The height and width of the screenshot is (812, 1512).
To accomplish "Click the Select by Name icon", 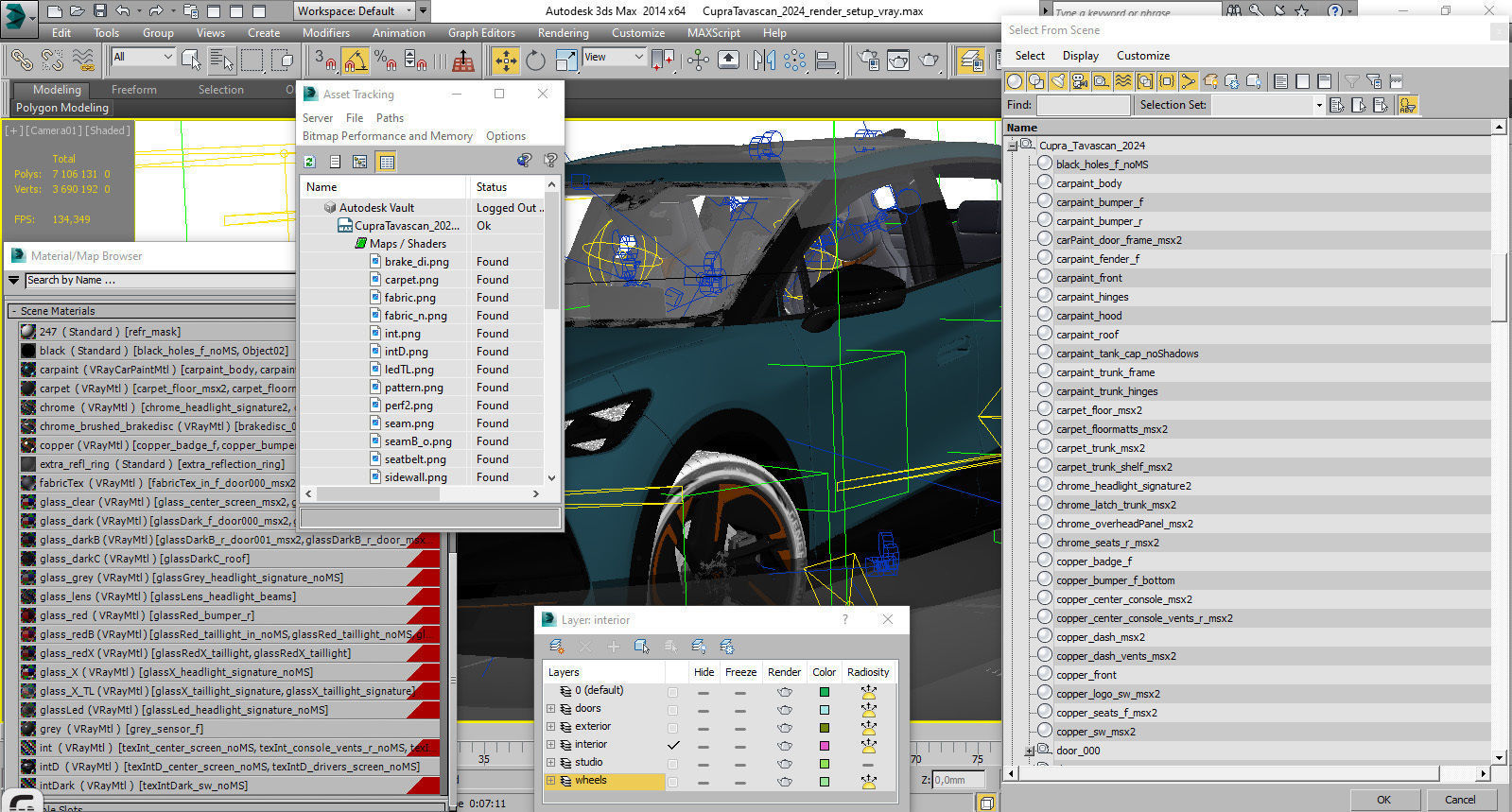I will point(221,60).
